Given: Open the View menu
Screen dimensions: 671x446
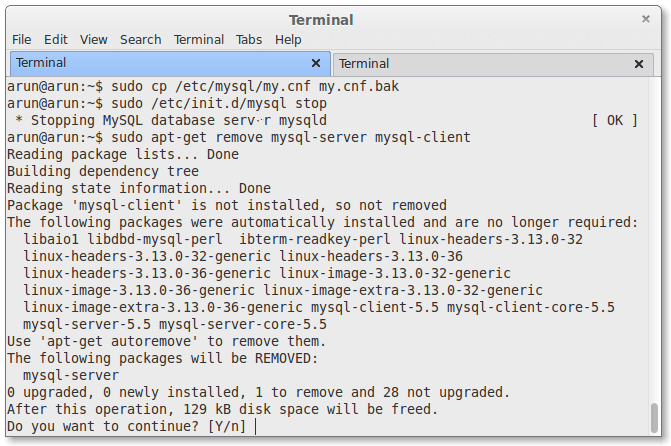Looking at the screenshot, I should click(93, 40).
